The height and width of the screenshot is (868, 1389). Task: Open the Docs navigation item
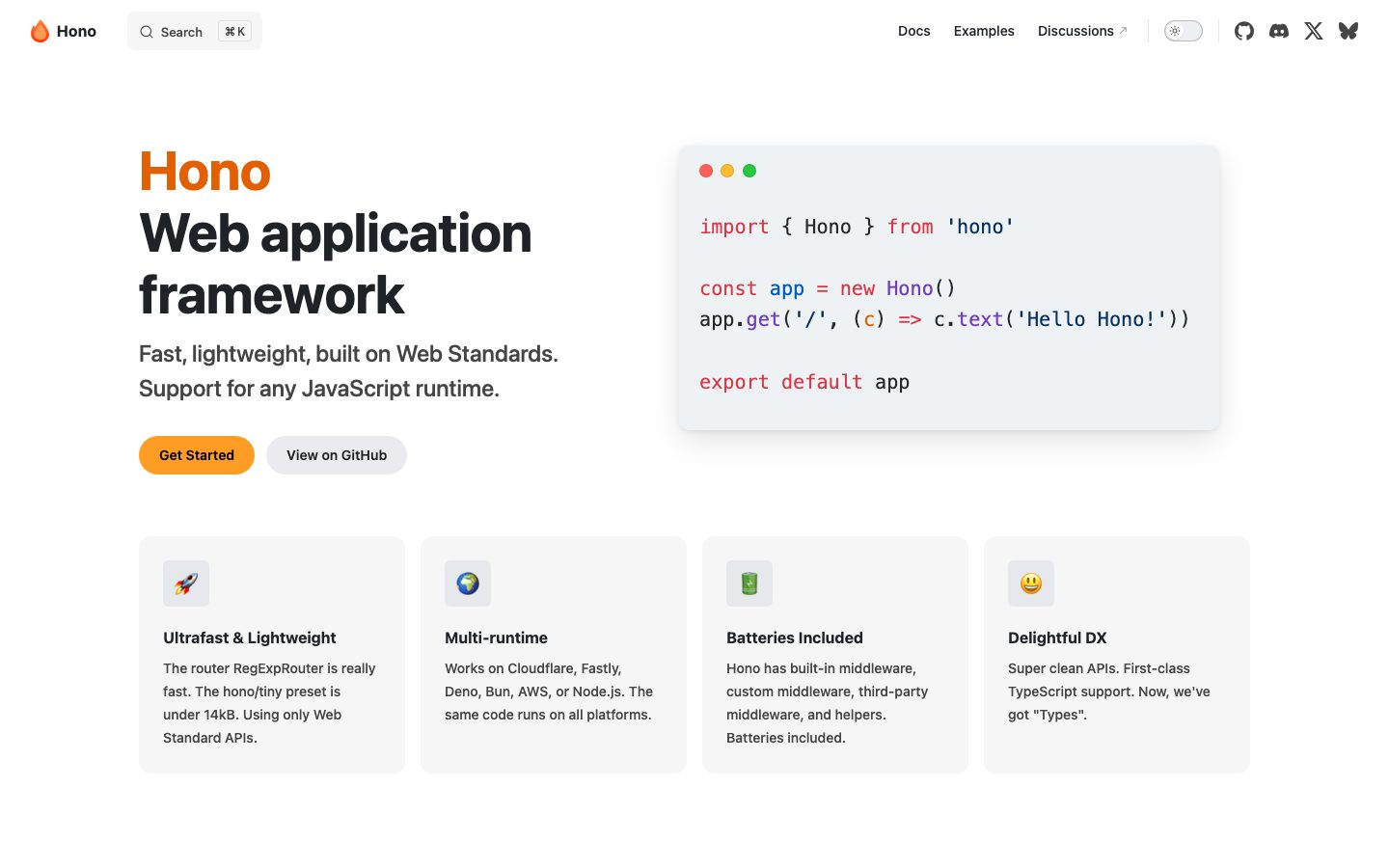coord(914,31)
